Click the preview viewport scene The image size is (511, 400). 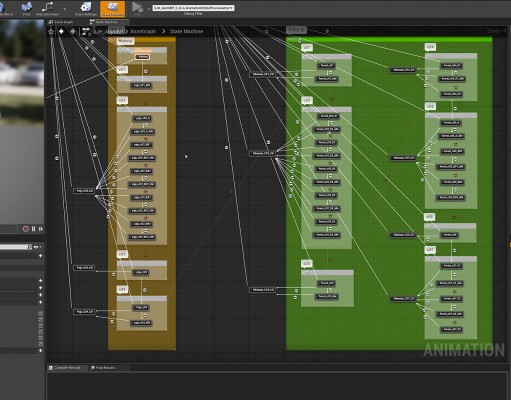tap(22, 122)
